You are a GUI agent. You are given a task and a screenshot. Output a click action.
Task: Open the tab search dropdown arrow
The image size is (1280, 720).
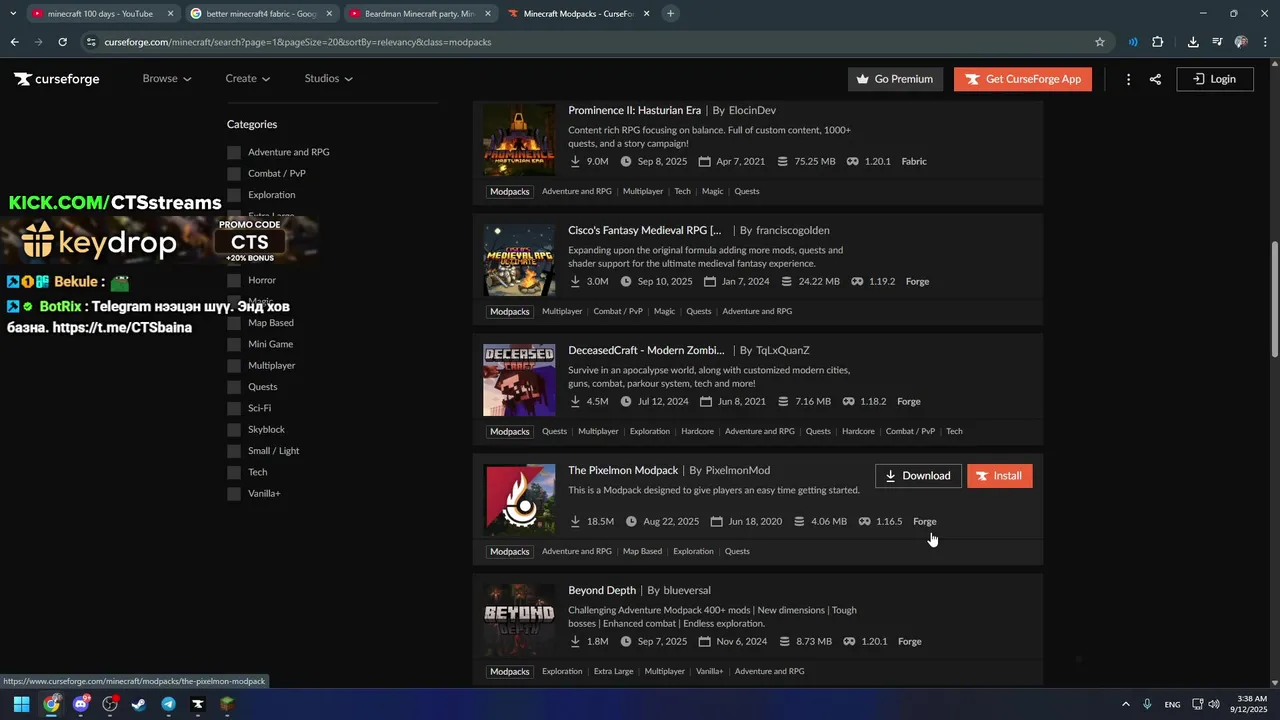click(x=12, y=14)
